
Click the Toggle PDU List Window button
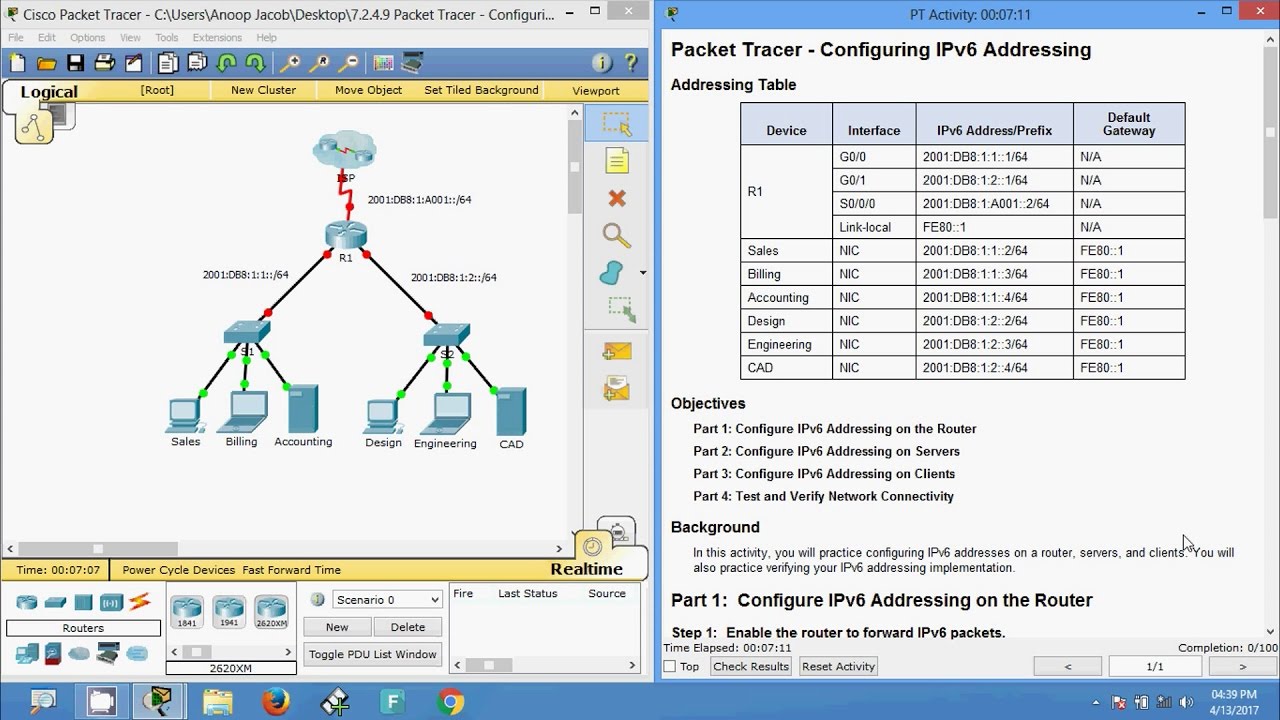point(372,654)
